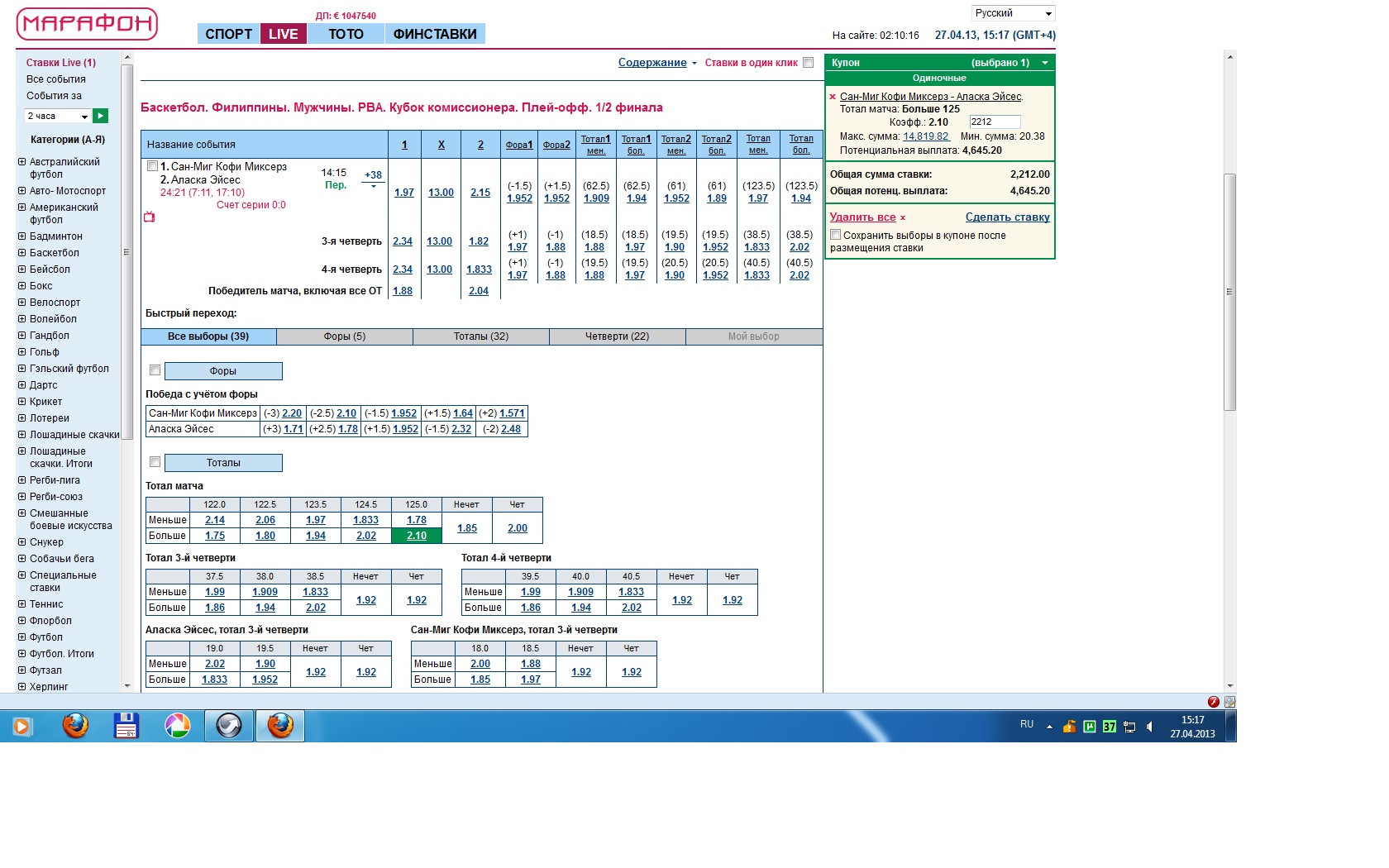Viewport: 1389px width, 868px height.
Task: Toggle 'Ставки в один клик' checkbox
Action: click(x=809, y=63)
